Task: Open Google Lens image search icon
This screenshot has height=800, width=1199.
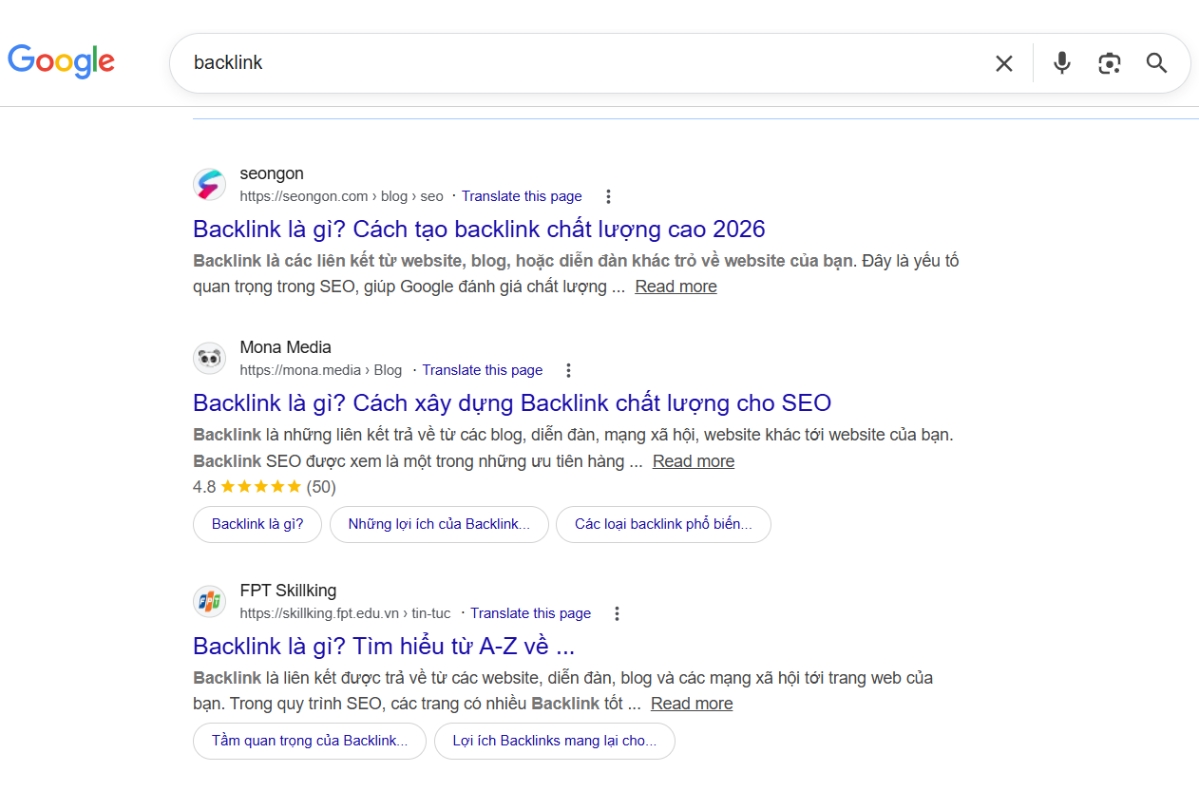Action: [1109, 63]
